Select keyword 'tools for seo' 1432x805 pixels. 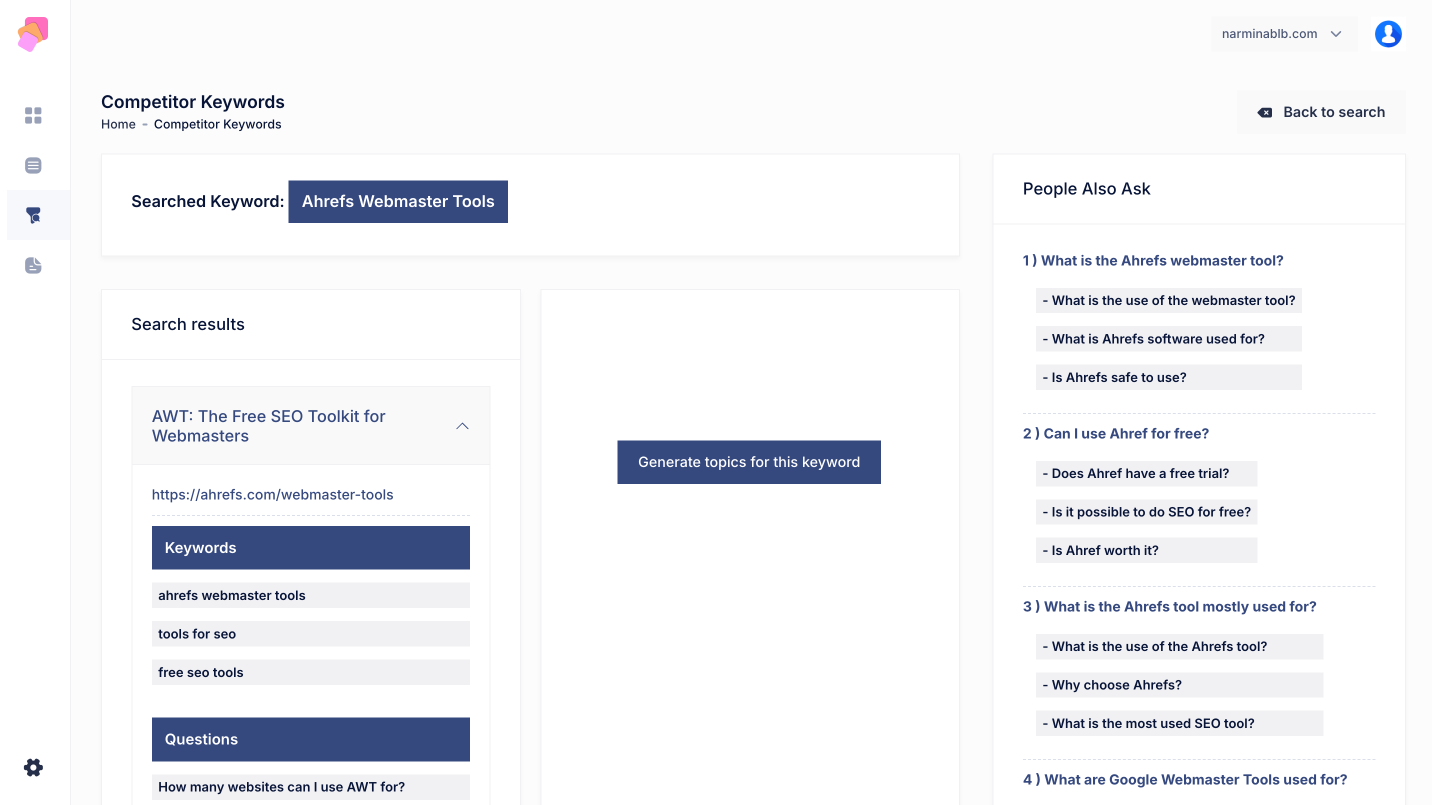click(311, 634)
